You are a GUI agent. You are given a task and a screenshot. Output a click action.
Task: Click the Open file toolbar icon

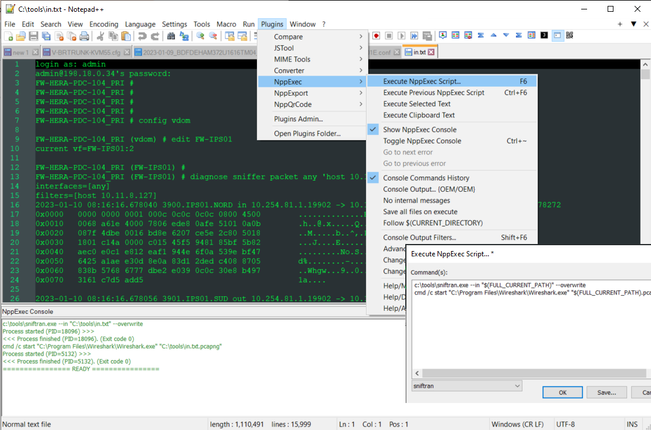tap(21, 36)
